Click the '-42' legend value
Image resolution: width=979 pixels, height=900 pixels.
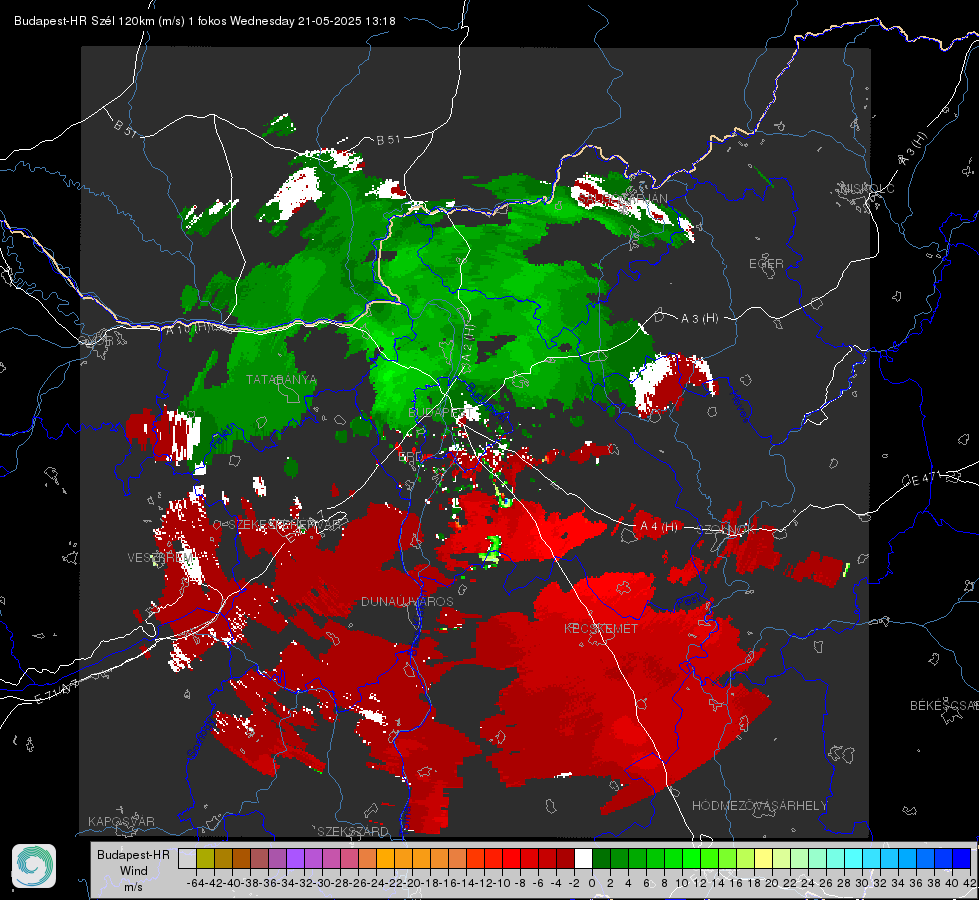tap(214, 883)
